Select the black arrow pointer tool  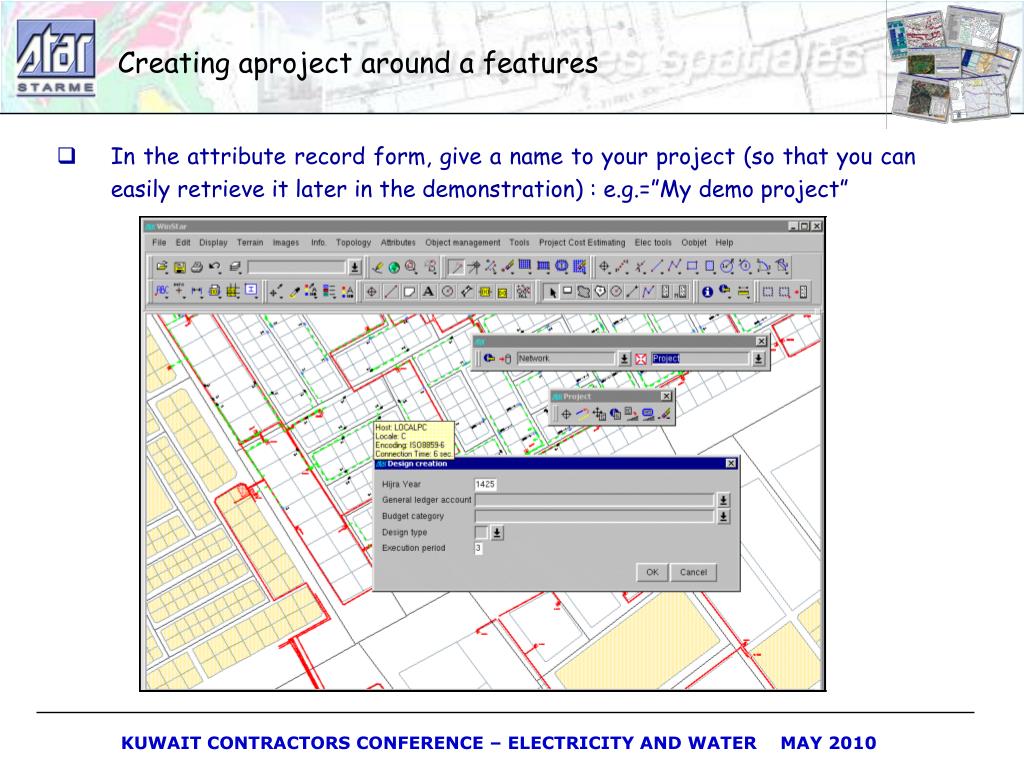click(x=553, y=292)
